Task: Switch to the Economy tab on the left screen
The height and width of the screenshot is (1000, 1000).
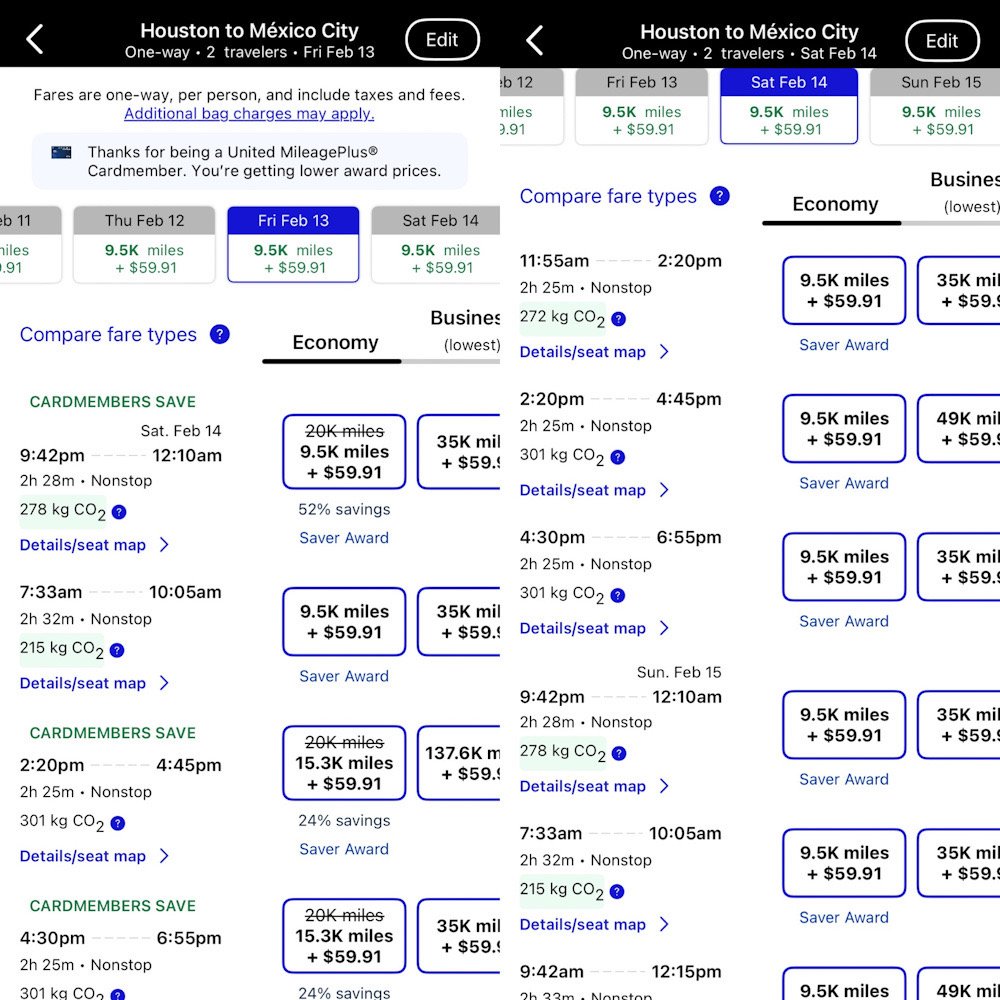Action: (x=335, y=343)
